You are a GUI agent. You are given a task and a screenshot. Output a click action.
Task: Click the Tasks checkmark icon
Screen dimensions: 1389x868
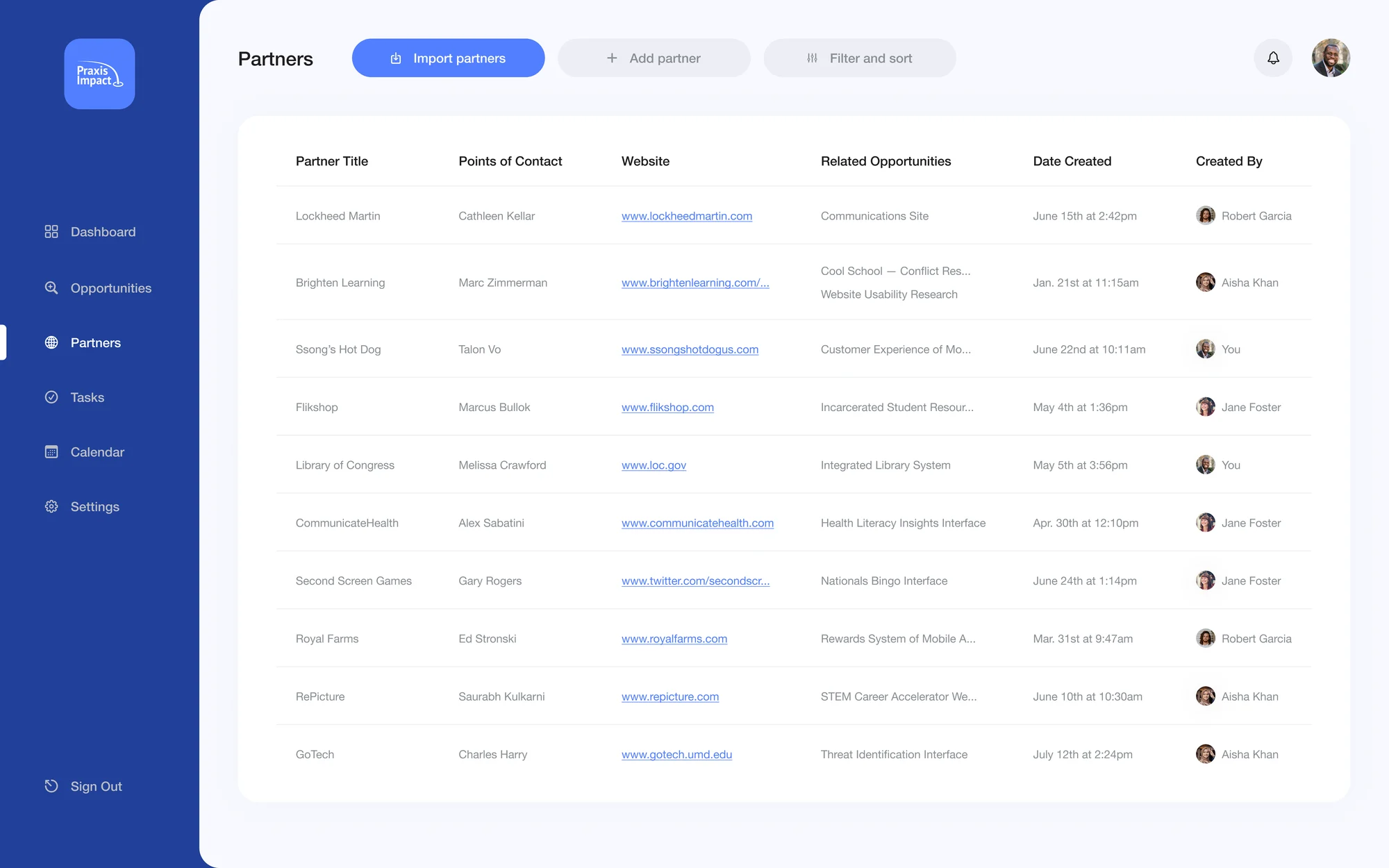pyautogui.click(x=51, y=397)
